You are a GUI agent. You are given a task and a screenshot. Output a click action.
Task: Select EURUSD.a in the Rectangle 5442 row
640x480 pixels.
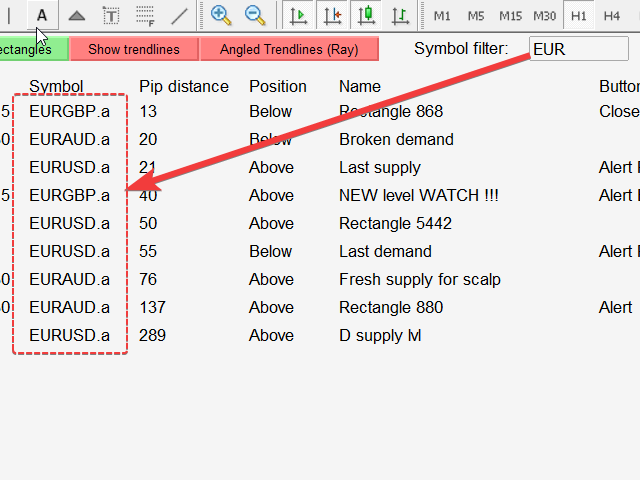coord(69,223)
